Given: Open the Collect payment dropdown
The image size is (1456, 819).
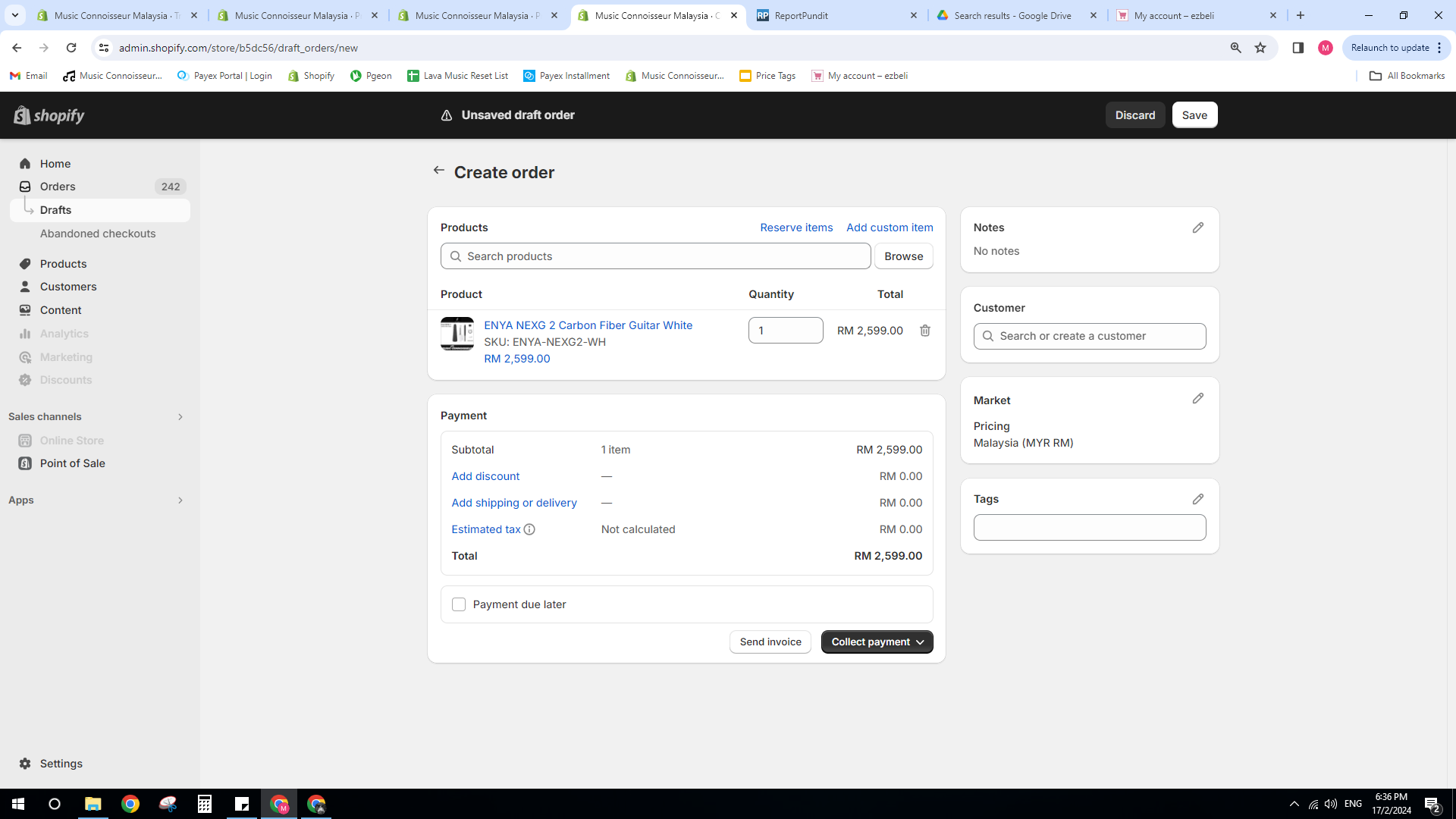Looking at the screenshot, I should pyautogui.click(x=877, y=642).
